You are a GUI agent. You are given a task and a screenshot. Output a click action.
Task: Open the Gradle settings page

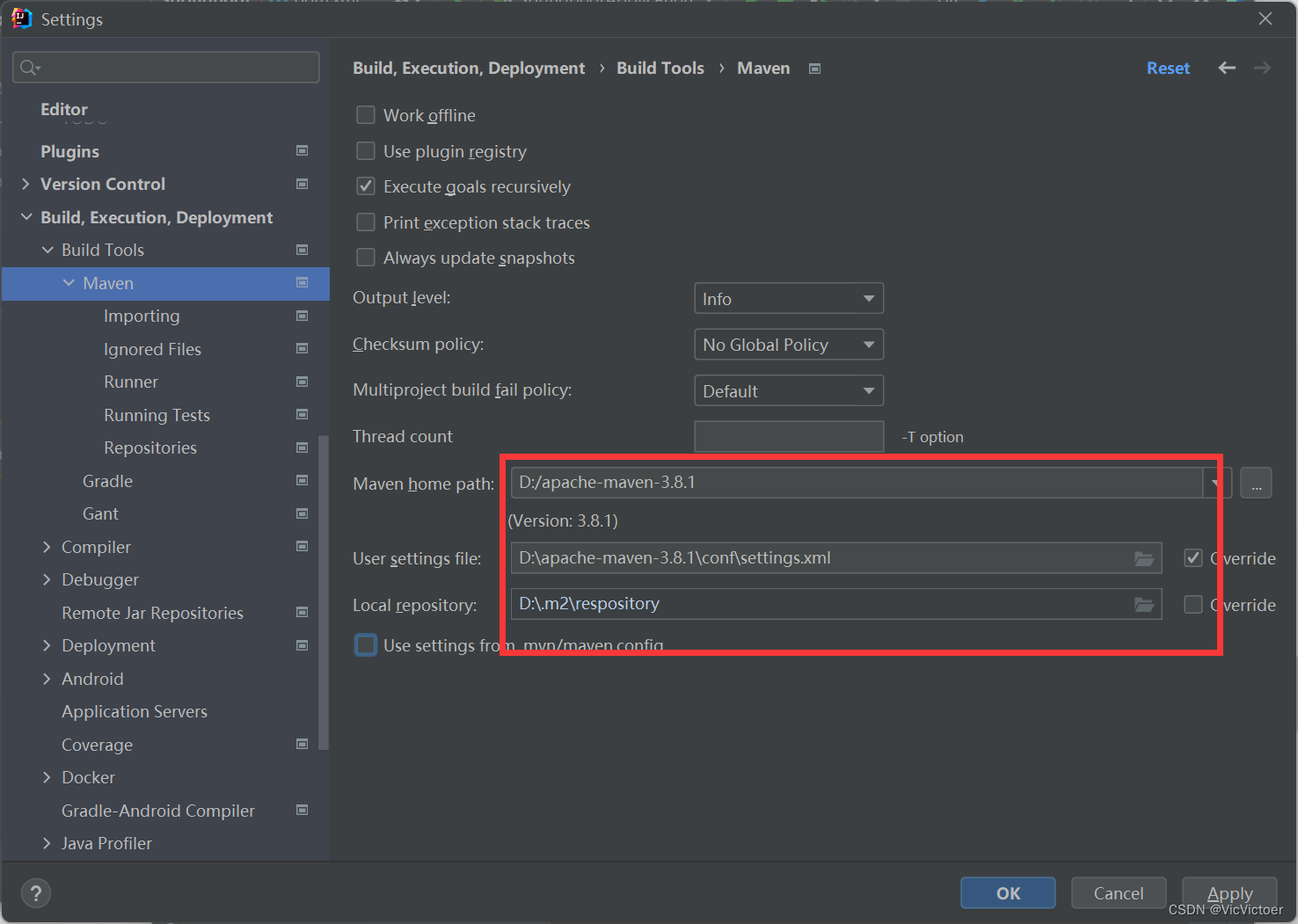point(107,481)
